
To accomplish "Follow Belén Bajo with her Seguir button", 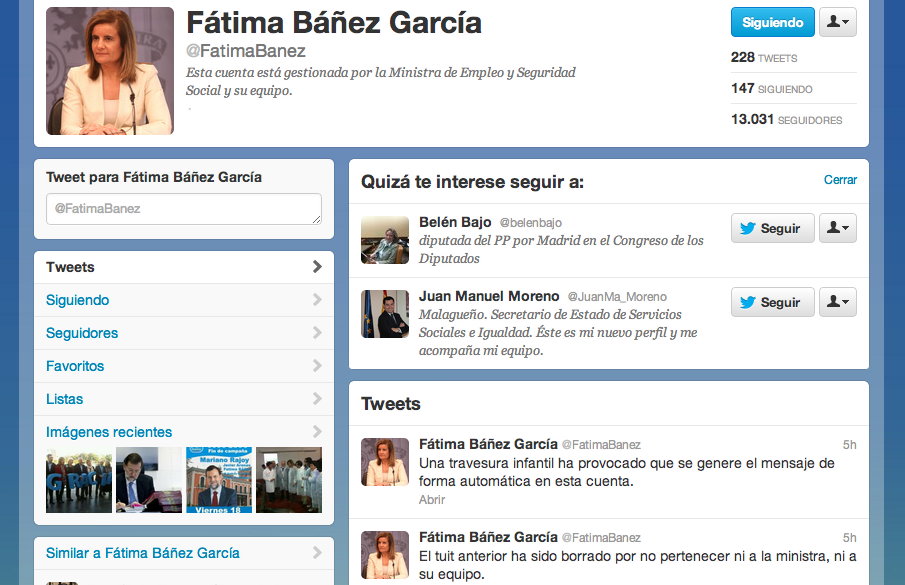I will [x=772, y=228].
